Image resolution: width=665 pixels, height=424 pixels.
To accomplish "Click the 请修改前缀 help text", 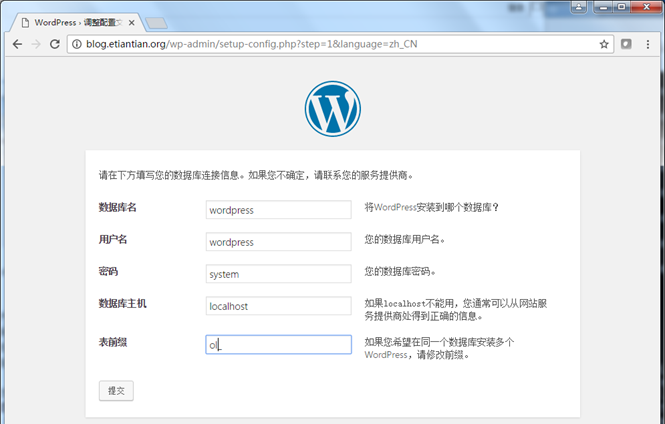I will point(439,349).
